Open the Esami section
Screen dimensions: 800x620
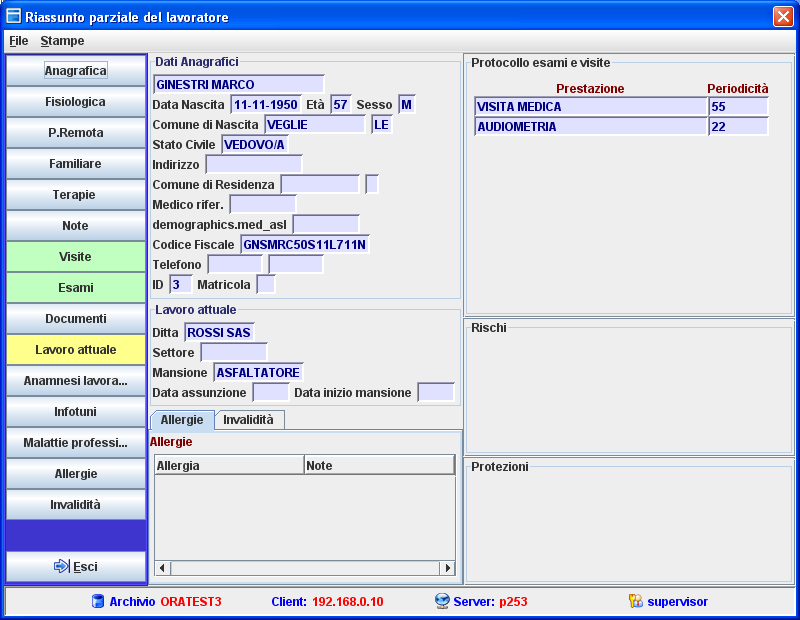click(75, 288)
